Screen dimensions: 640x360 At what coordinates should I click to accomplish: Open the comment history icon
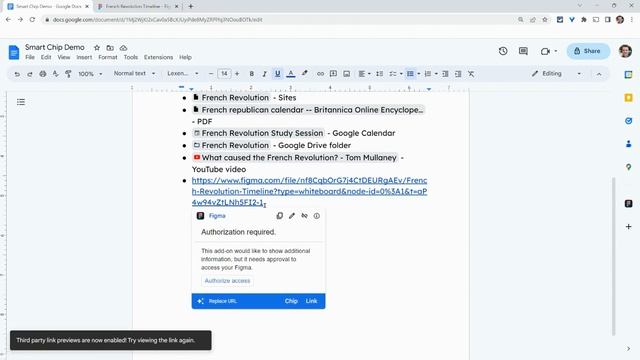523,51
